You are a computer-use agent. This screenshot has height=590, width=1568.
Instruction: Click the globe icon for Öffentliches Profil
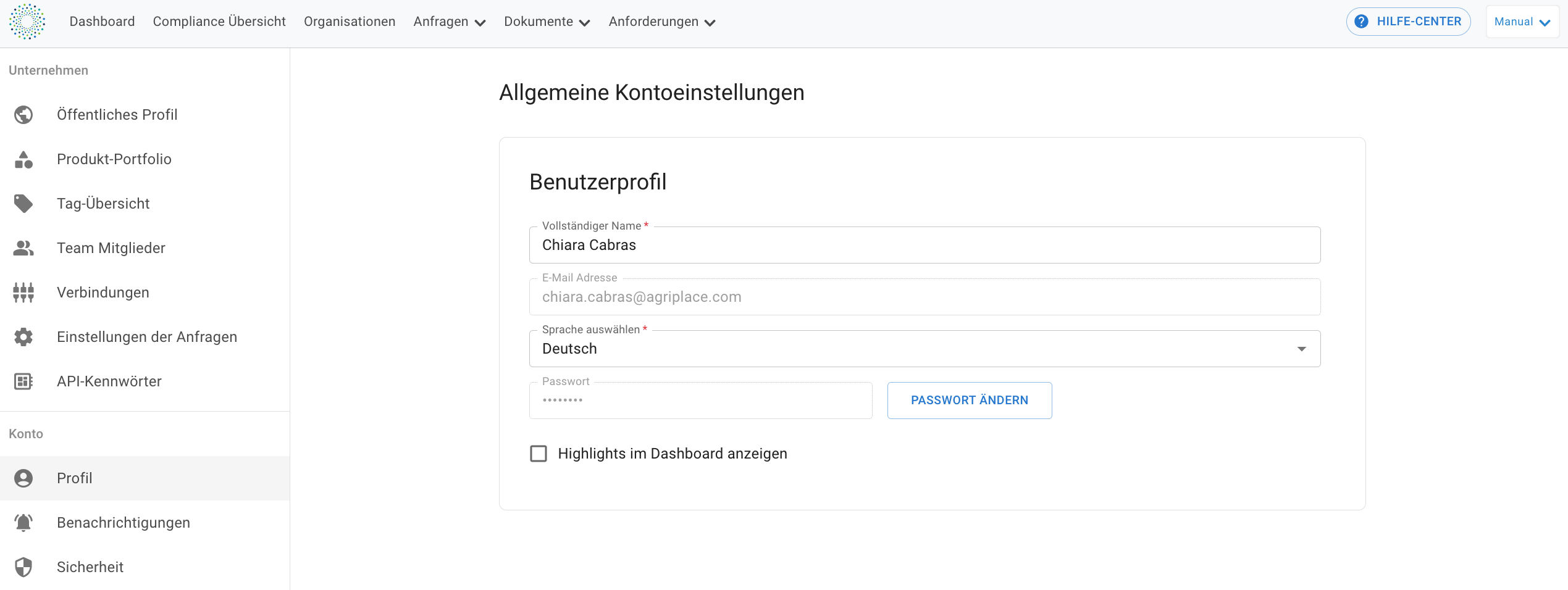[x=23, y=115]
